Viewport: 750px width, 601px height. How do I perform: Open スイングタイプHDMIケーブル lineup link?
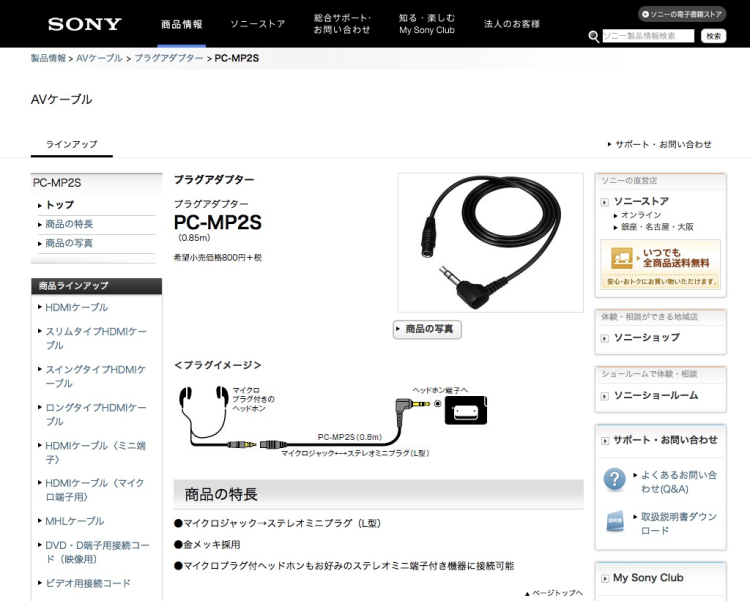95,377
